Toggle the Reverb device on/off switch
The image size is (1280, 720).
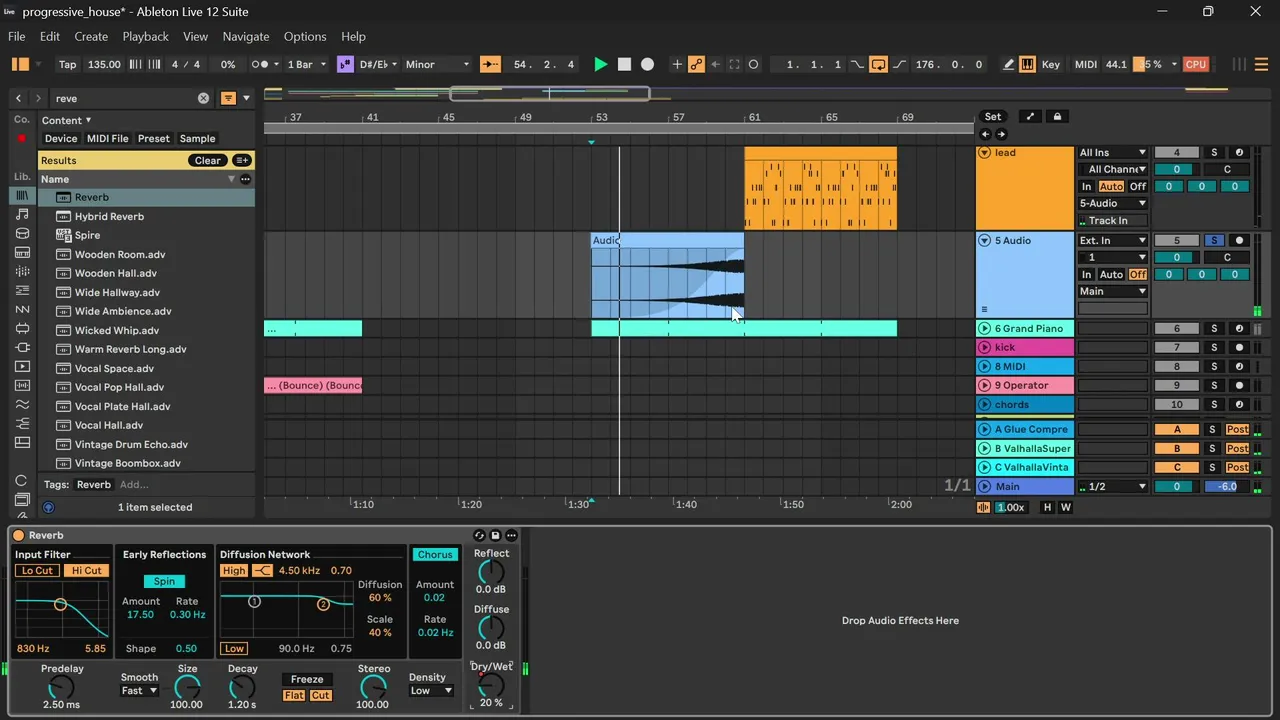(x=18, y=536)
